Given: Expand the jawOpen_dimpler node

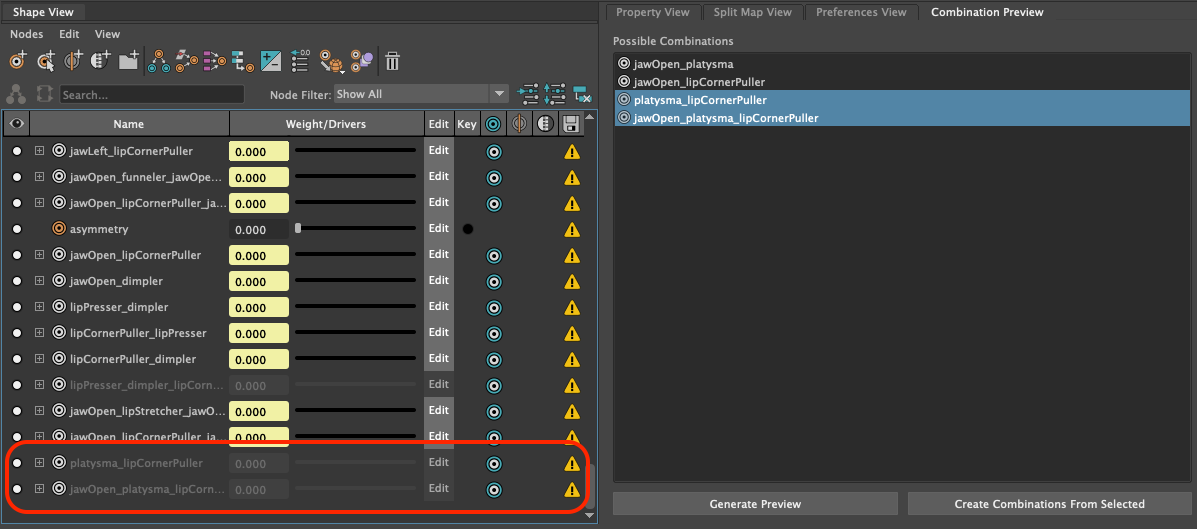Looking at the screenshot, I should pos(39,281).
